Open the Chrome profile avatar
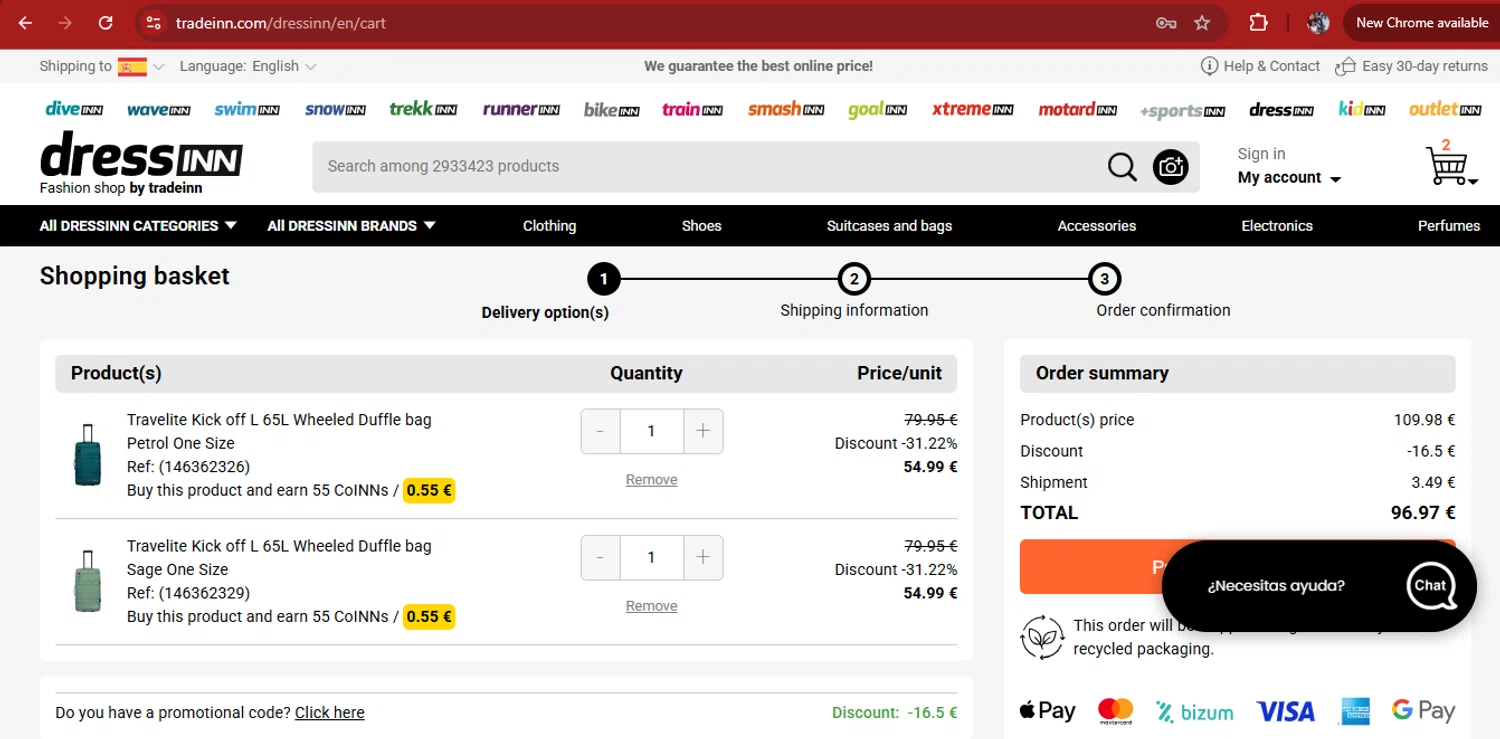The height and width of the screenshot is (739, 1500). coord(1318,23)
